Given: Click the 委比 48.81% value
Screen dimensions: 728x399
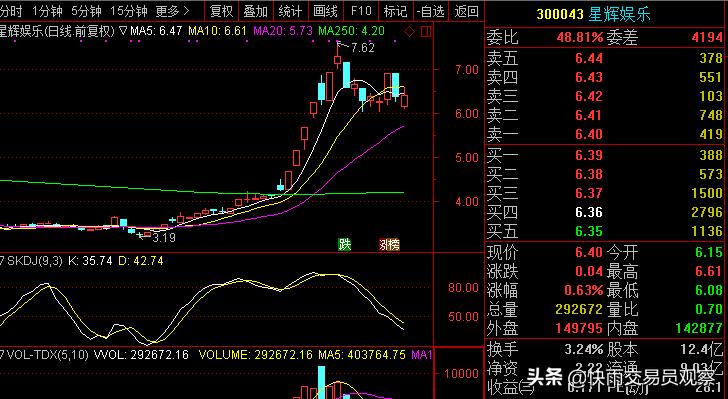Looking at the screenshot, I should pos(580,37).
